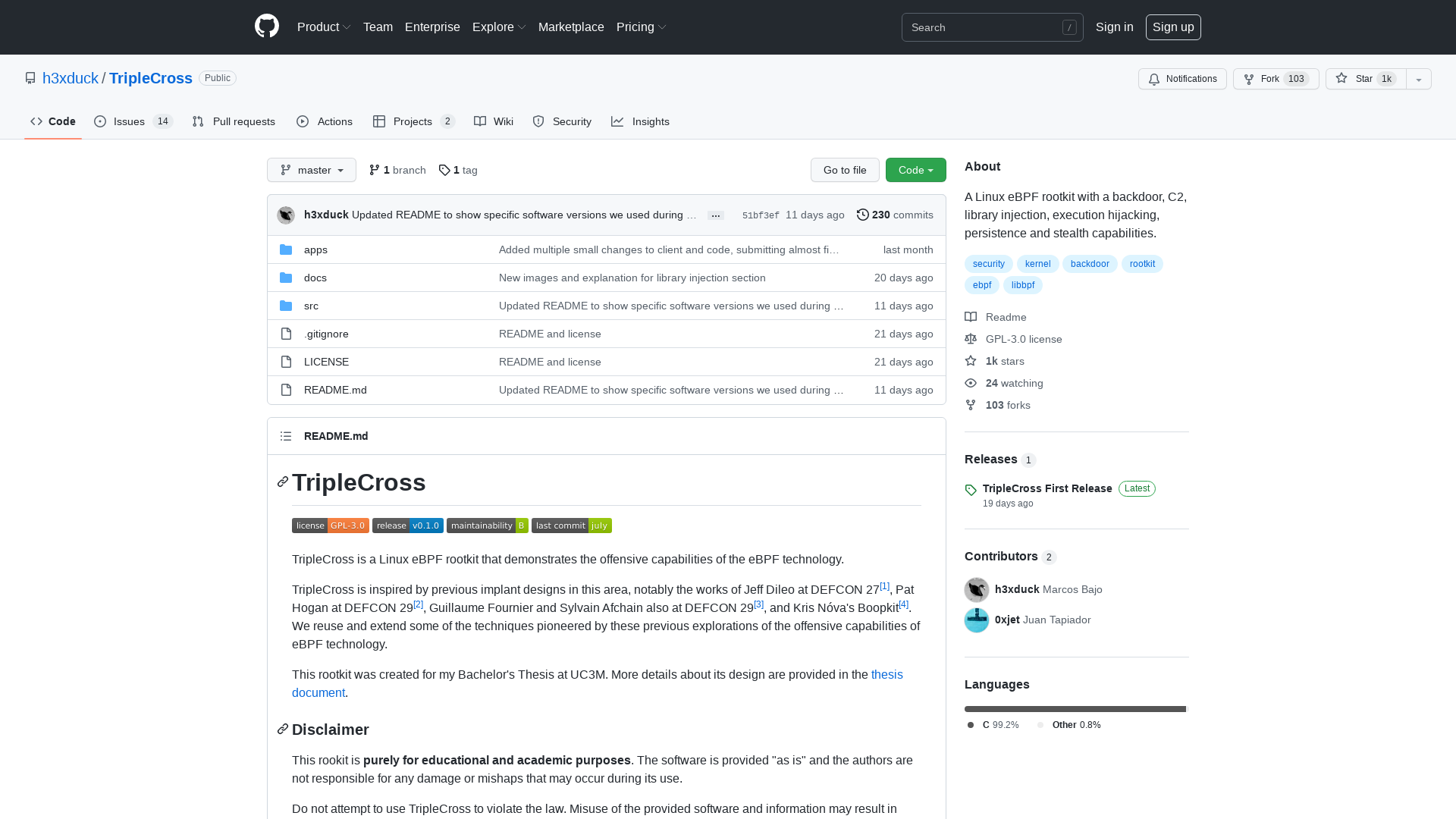Click the commit history clock icon showing 230 commits
Image resolution: width=1456 pixels, height=819 pixels.
pos(862,215)
